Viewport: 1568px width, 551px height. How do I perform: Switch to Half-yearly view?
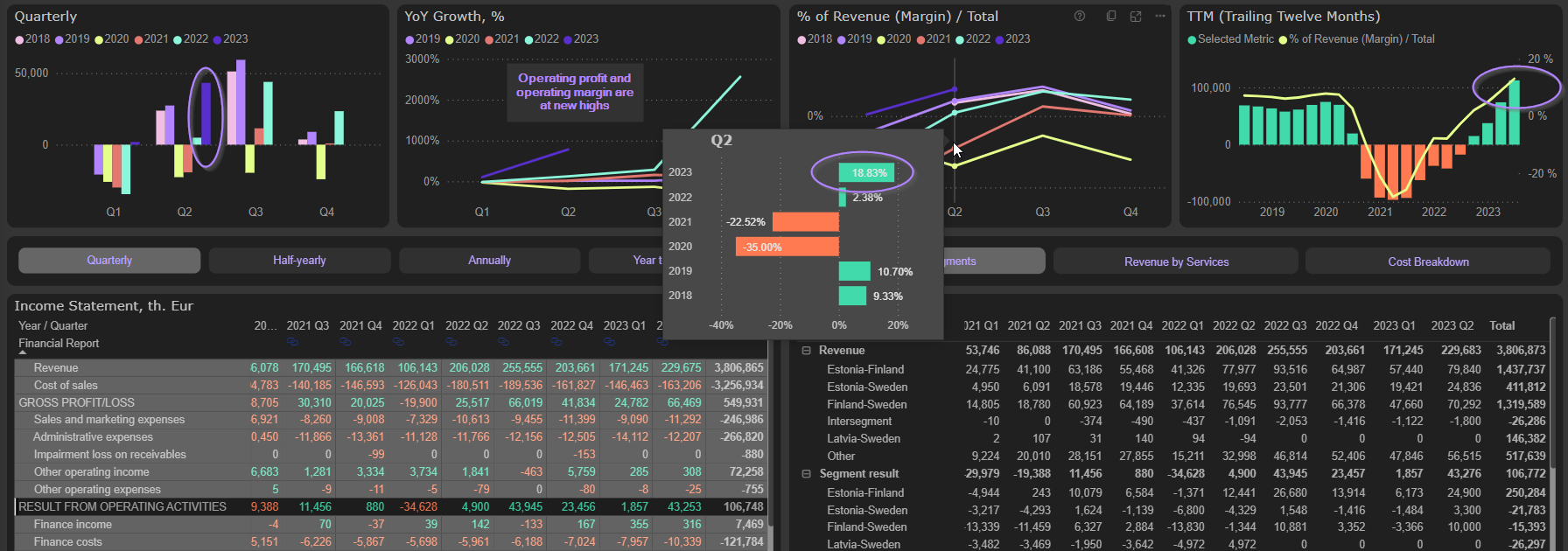[299, 261]
